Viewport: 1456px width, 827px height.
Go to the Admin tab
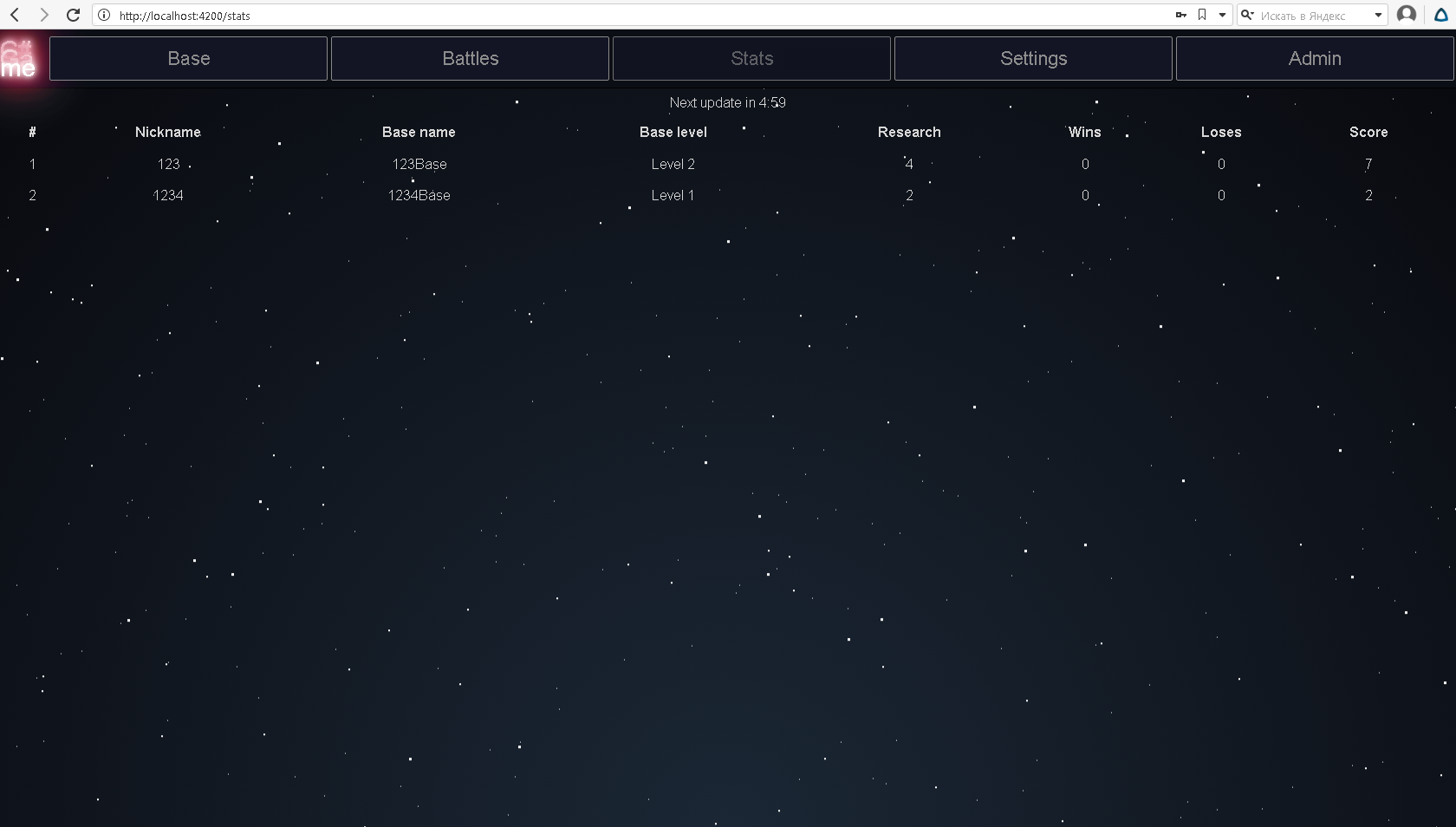1315,58
